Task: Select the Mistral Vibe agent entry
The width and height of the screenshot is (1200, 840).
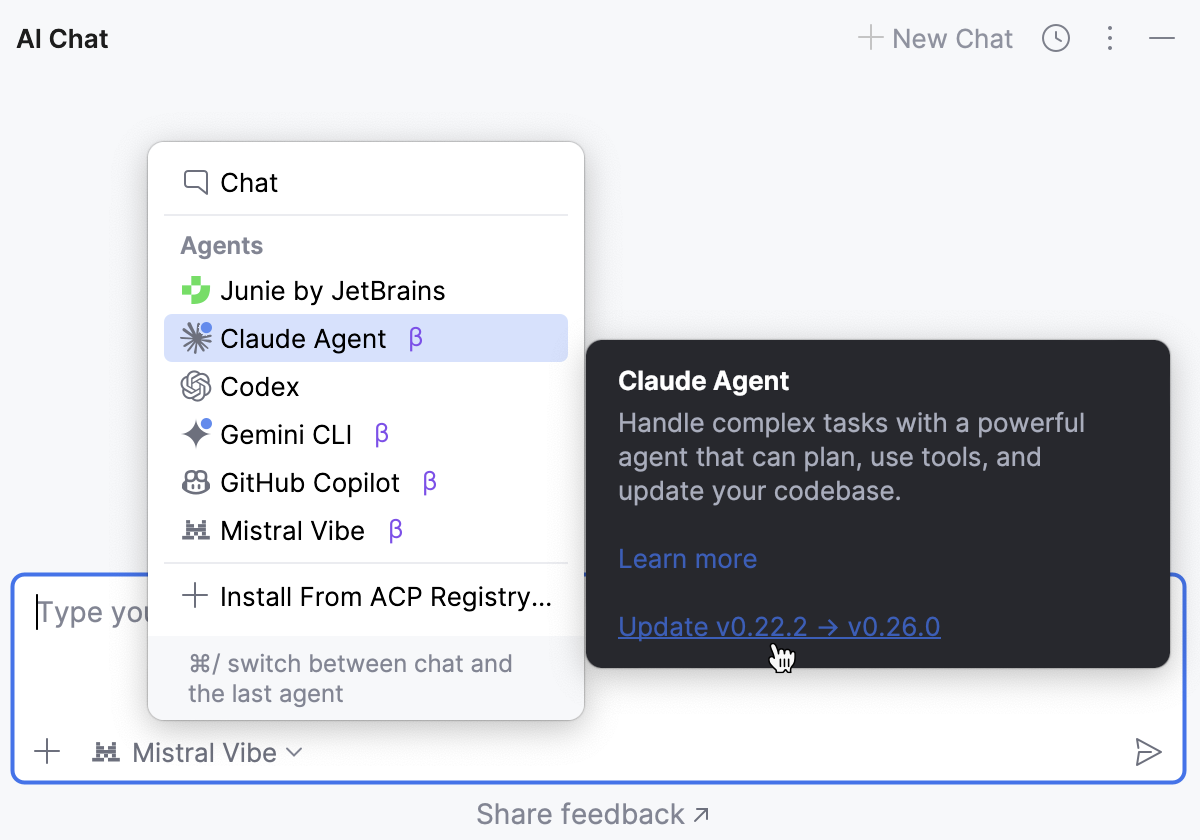Action: click(292, 531)
